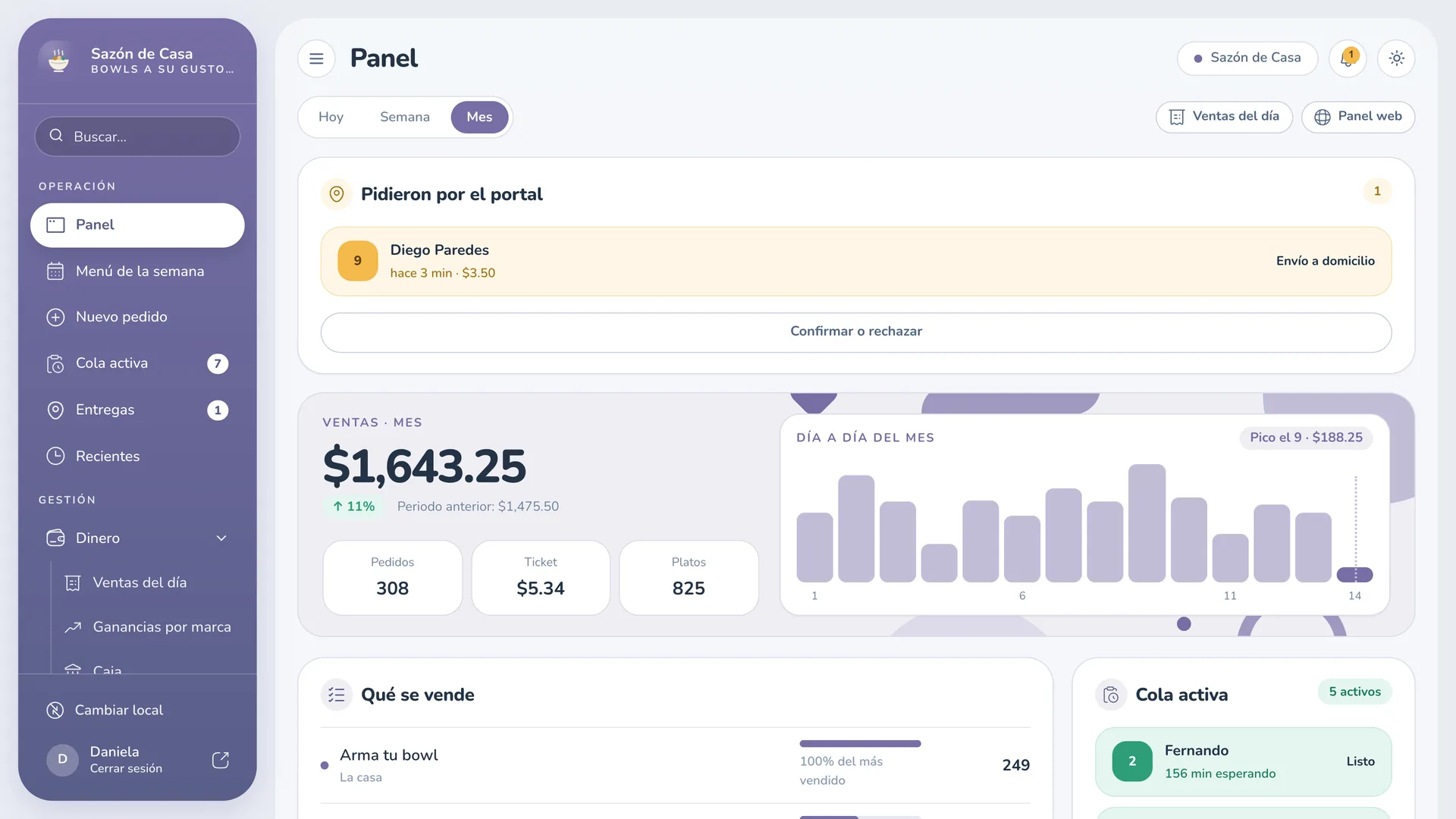Image resolution: width=1456 pixels, height=819 pixels.
Task: Click the Entregas location pin icon
Action: [55, 410]
